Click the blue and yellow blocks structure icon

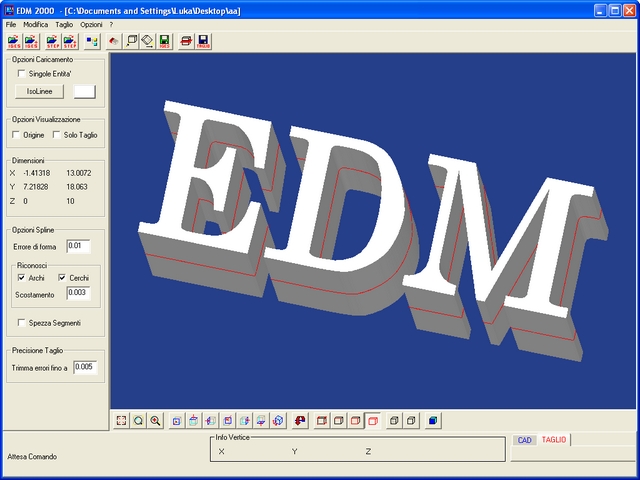[92, 41]
